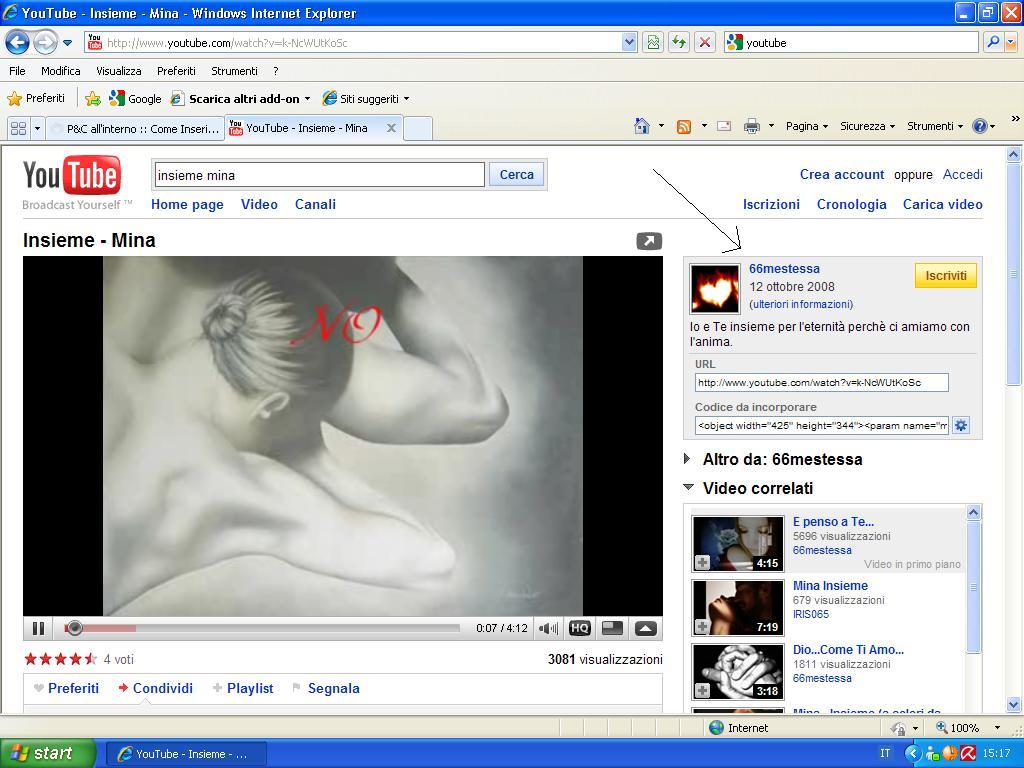Rate the video using the star rating
The width and height of the screenshot is (1024, 768).
click(61, 659)
